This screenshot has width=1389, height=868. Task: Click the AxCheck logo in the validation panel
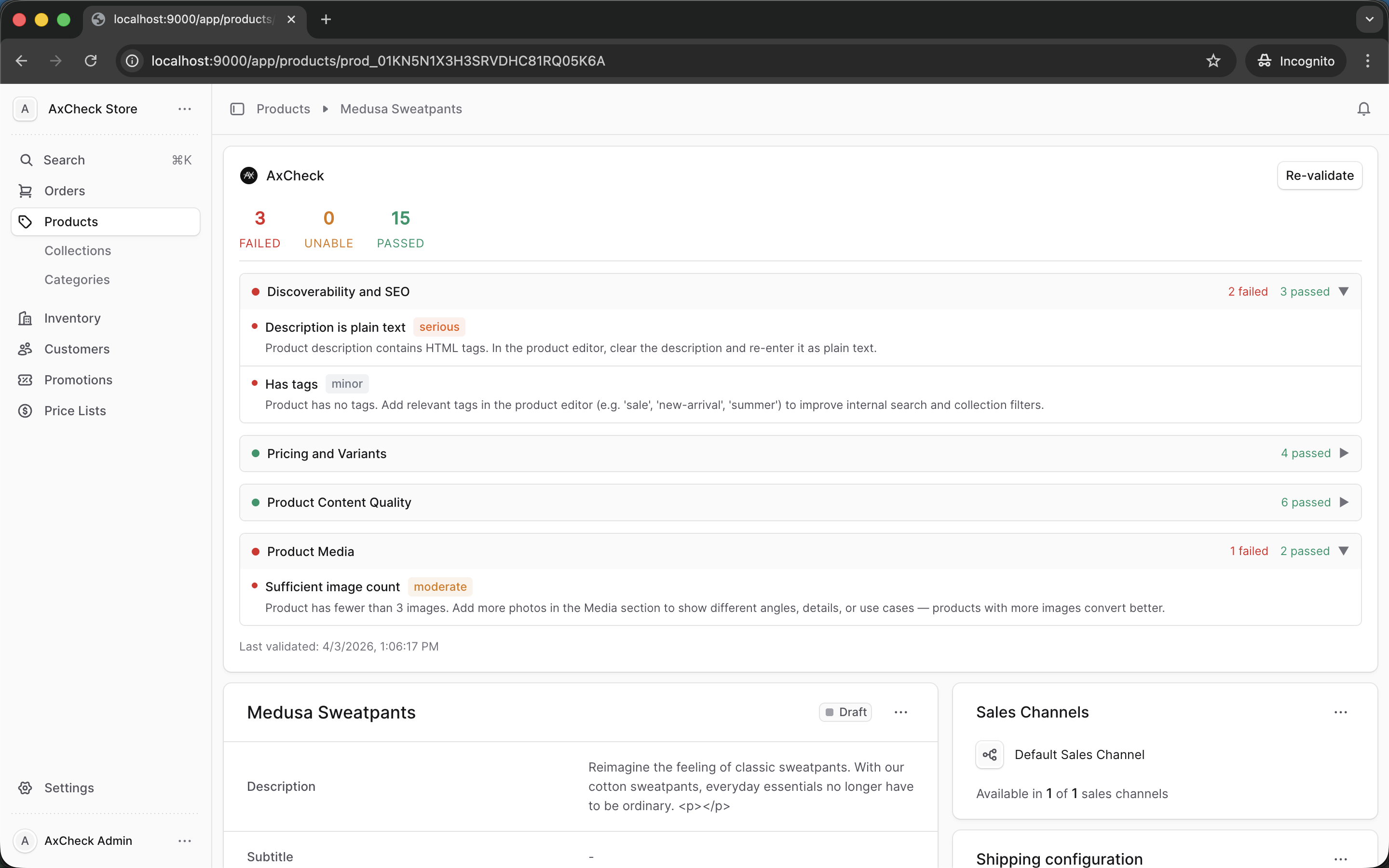[x=248, y=175]
